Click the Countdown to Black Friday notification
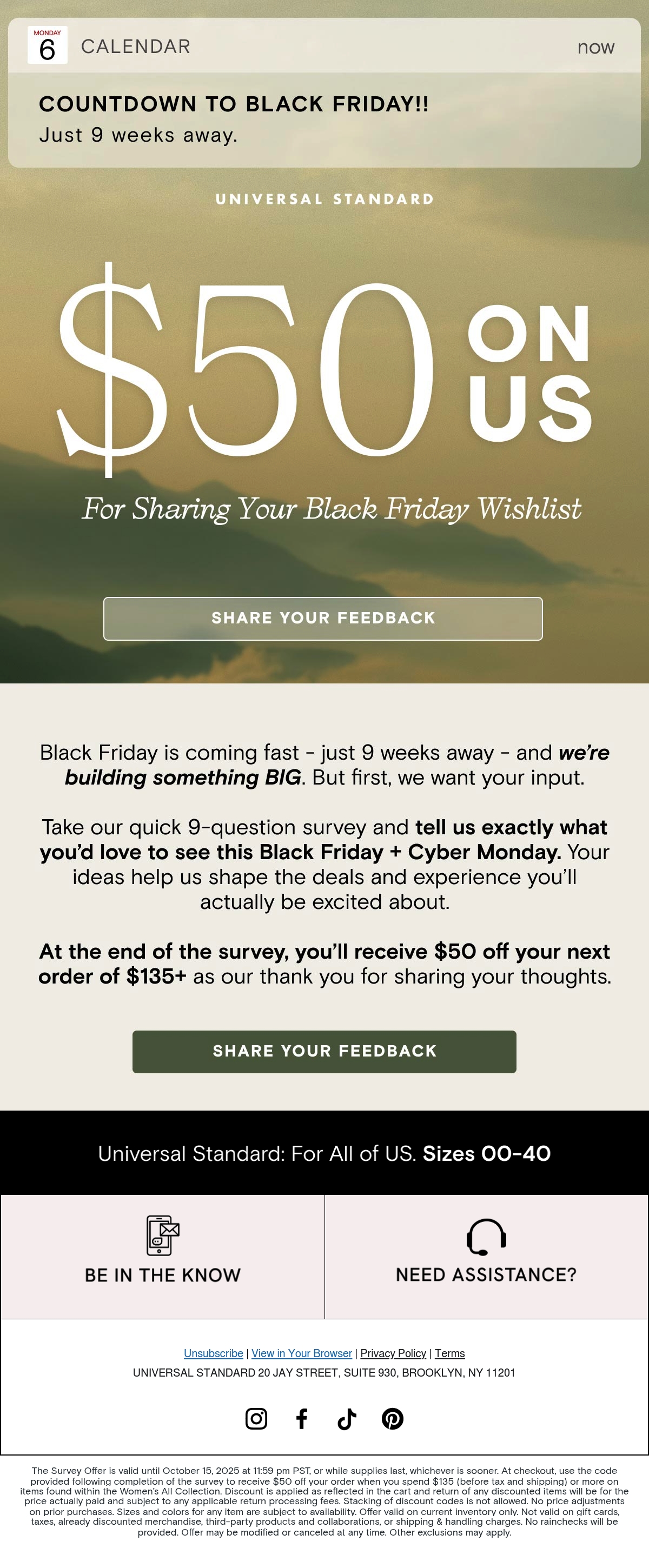649x1568 pixels. tap(325, 92)
